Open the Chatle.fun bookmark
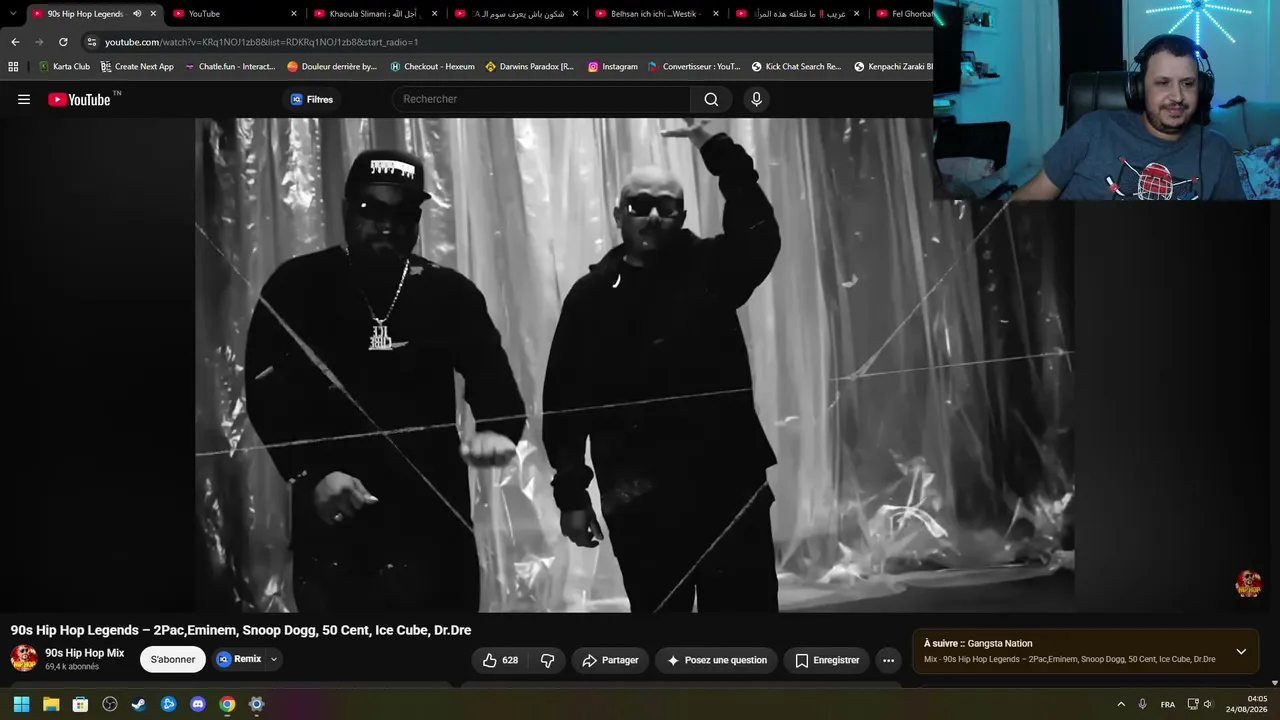1280x720 pixels. click(230, 67)
